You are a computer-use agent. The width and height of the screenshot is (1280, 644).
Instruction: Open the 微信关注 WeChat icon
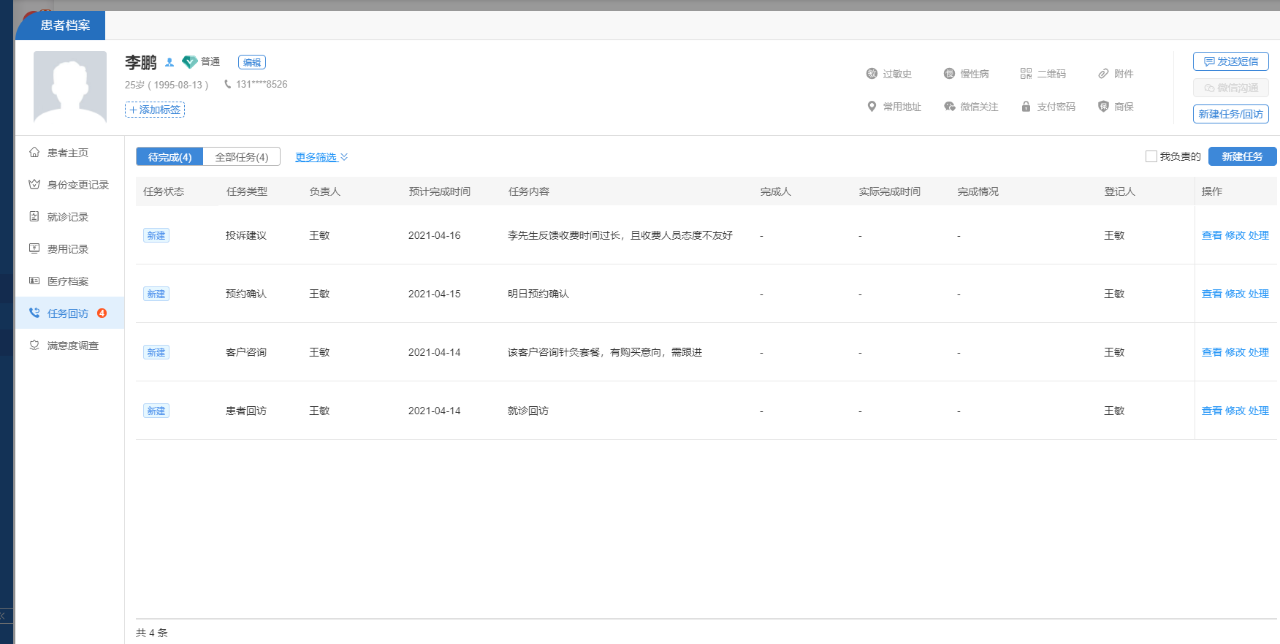pos(949,107)
